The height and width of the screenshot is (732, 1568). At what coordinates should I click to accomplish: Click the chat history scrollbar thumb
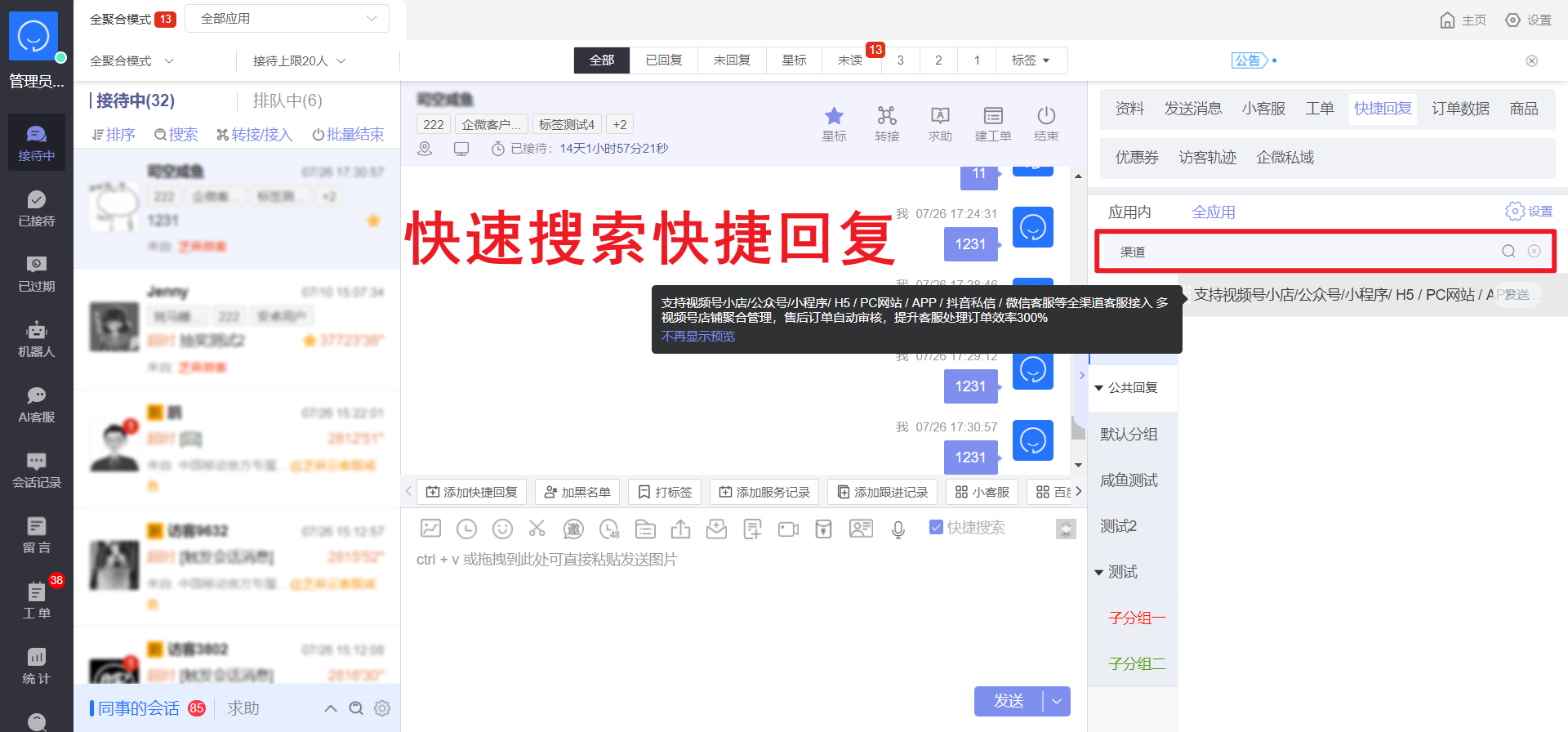pos(1078,428)
